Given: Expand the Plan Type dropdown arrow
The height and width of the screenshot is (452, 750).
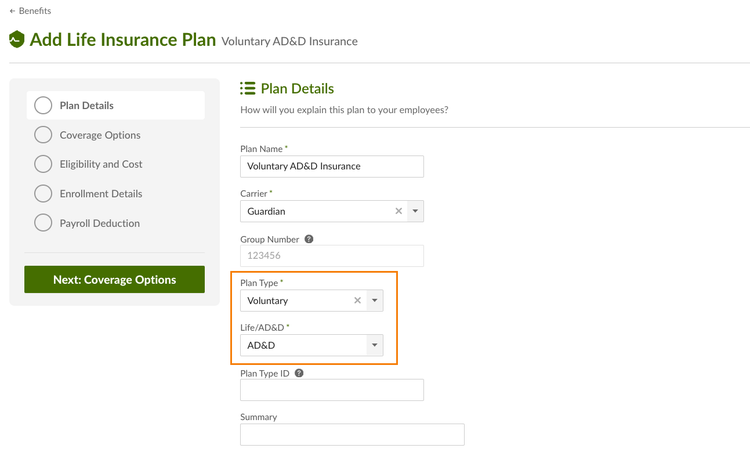Looking at the screenshot, I should coord(375,300).
